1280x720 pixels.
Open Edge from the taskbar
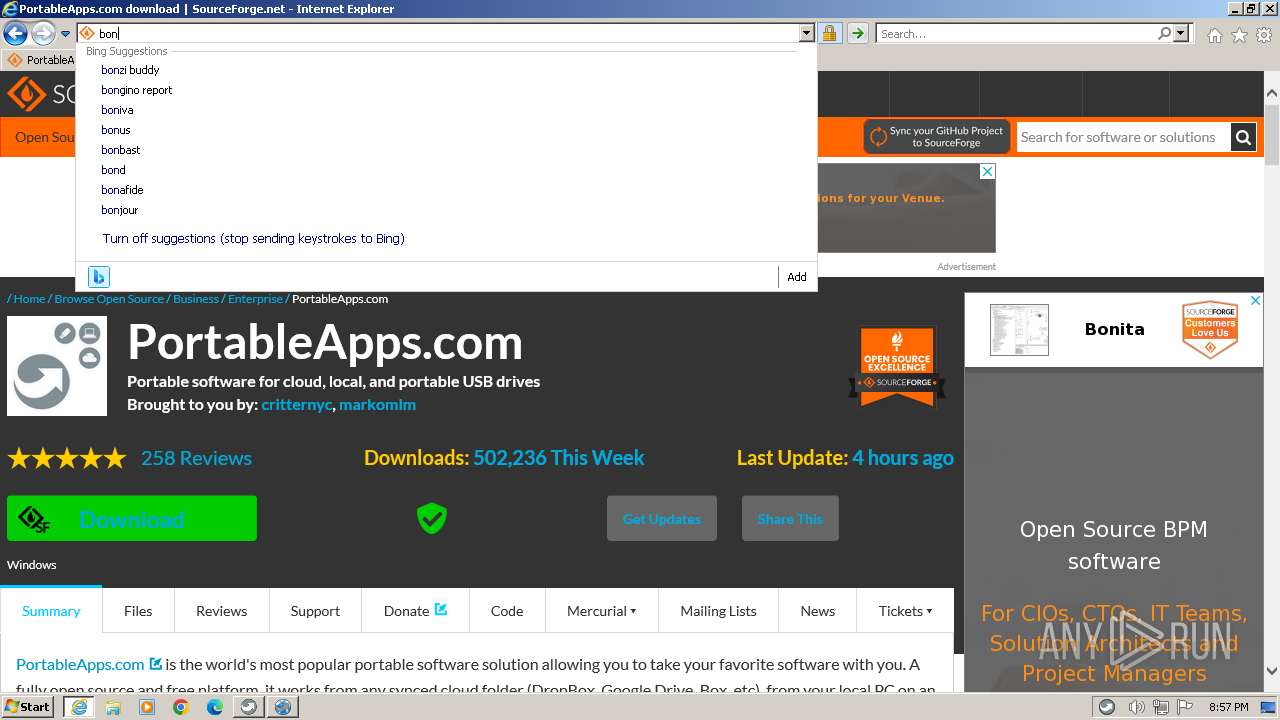coord(215,707)
